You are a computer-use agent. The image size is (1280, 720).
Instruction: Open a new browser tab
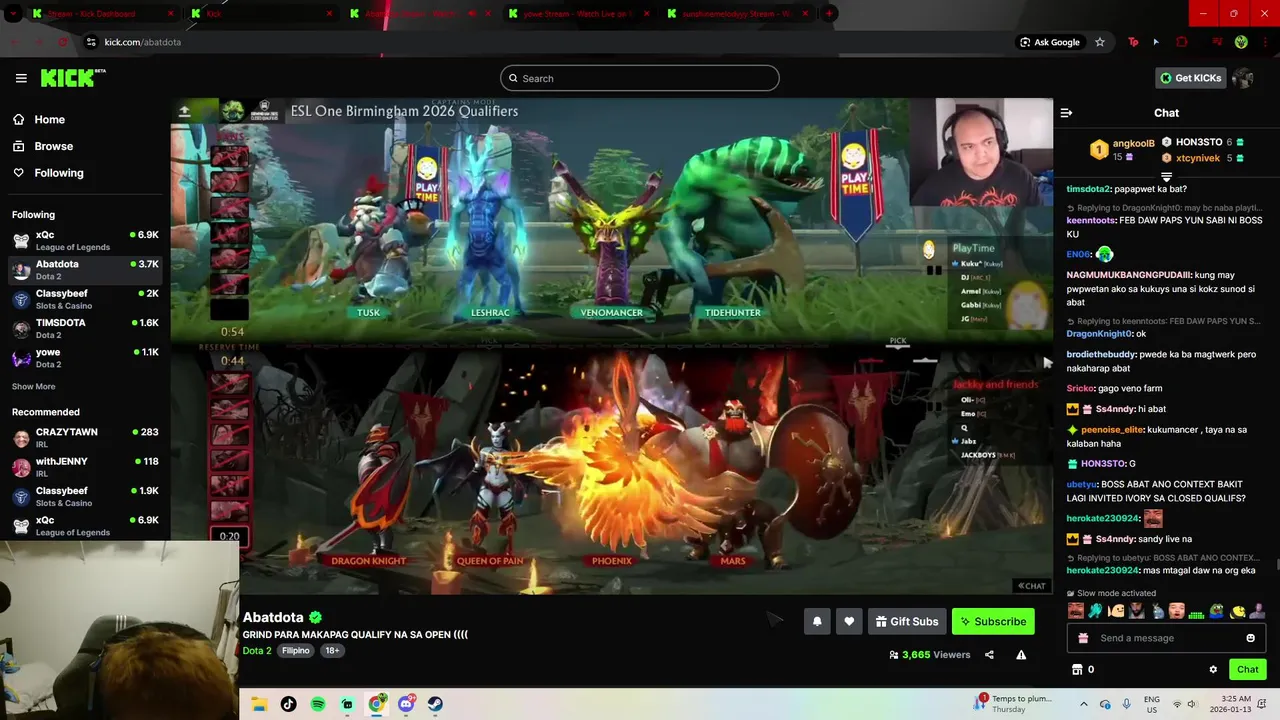tap(829, 14)
